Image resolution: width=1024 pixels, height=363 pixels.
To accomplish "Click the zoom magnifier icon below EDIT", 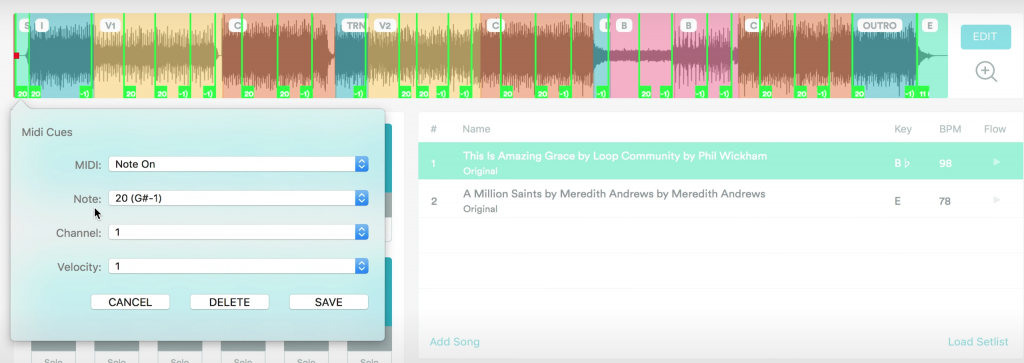I will pyautogui.click(x=986, y=71).
